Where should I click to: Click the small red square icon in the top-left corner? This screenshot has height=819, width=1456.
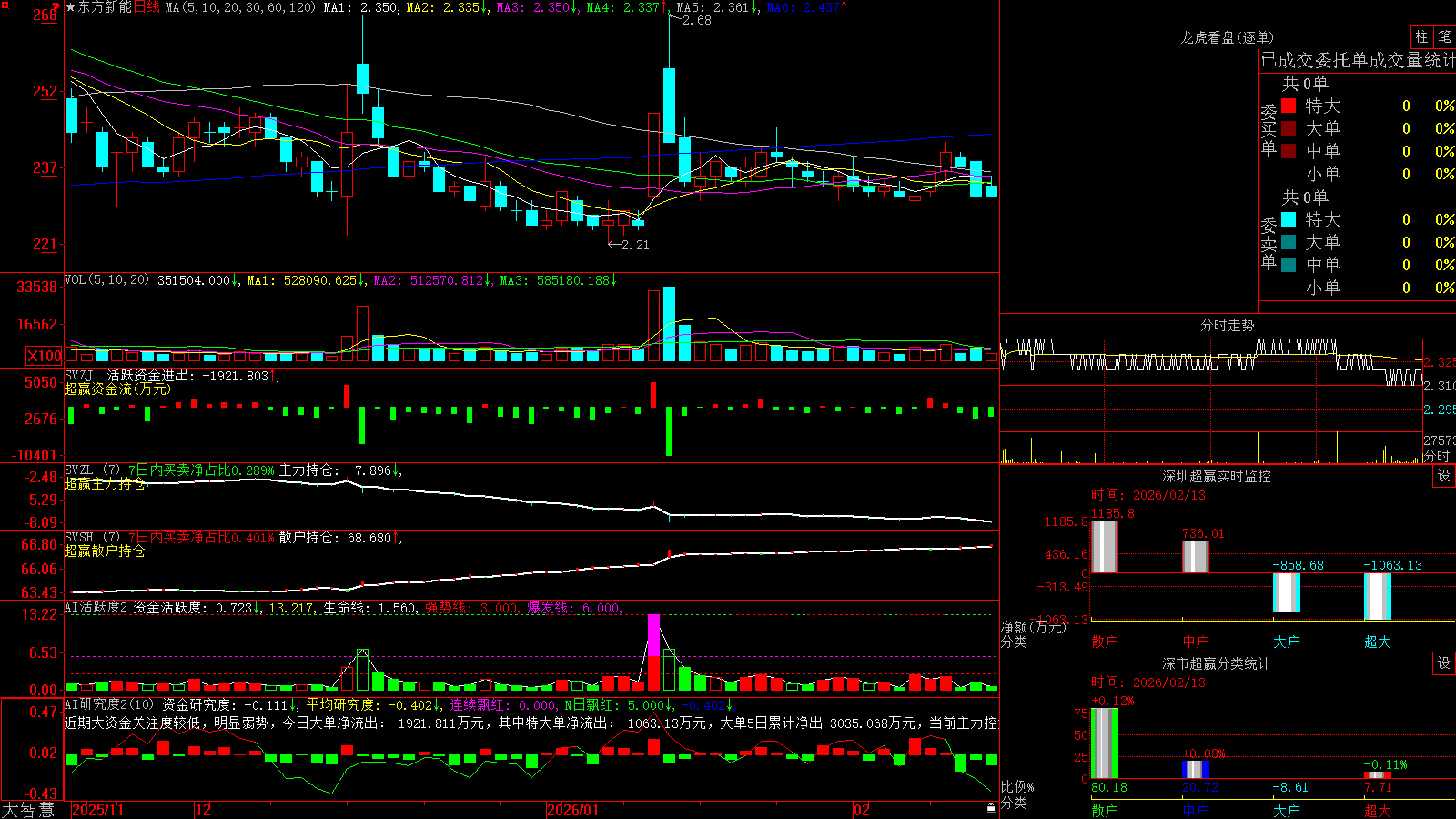point(5,5)
